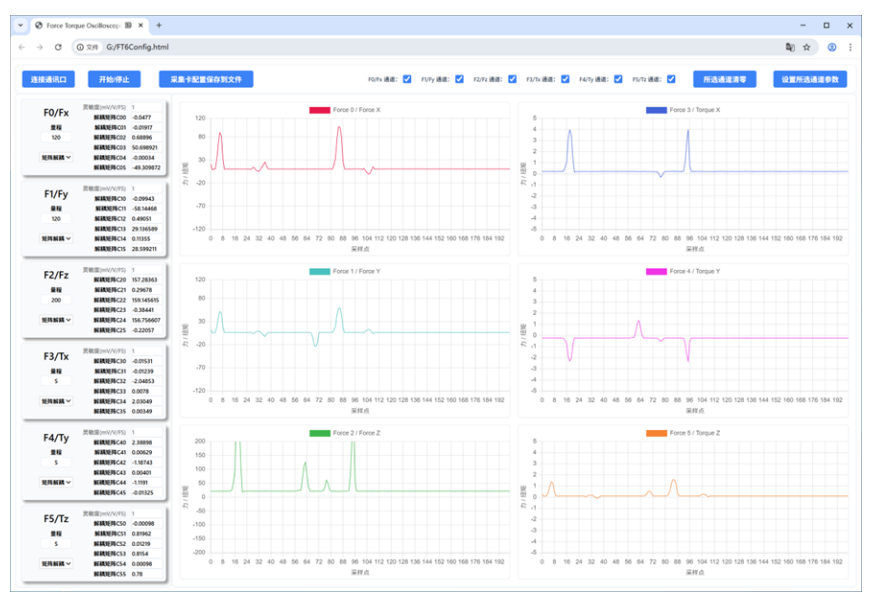The height and width of the screenshot is (603, 873).
Task: Click the blue Force 3 / Torque X legend swatch
Action: 656,110
